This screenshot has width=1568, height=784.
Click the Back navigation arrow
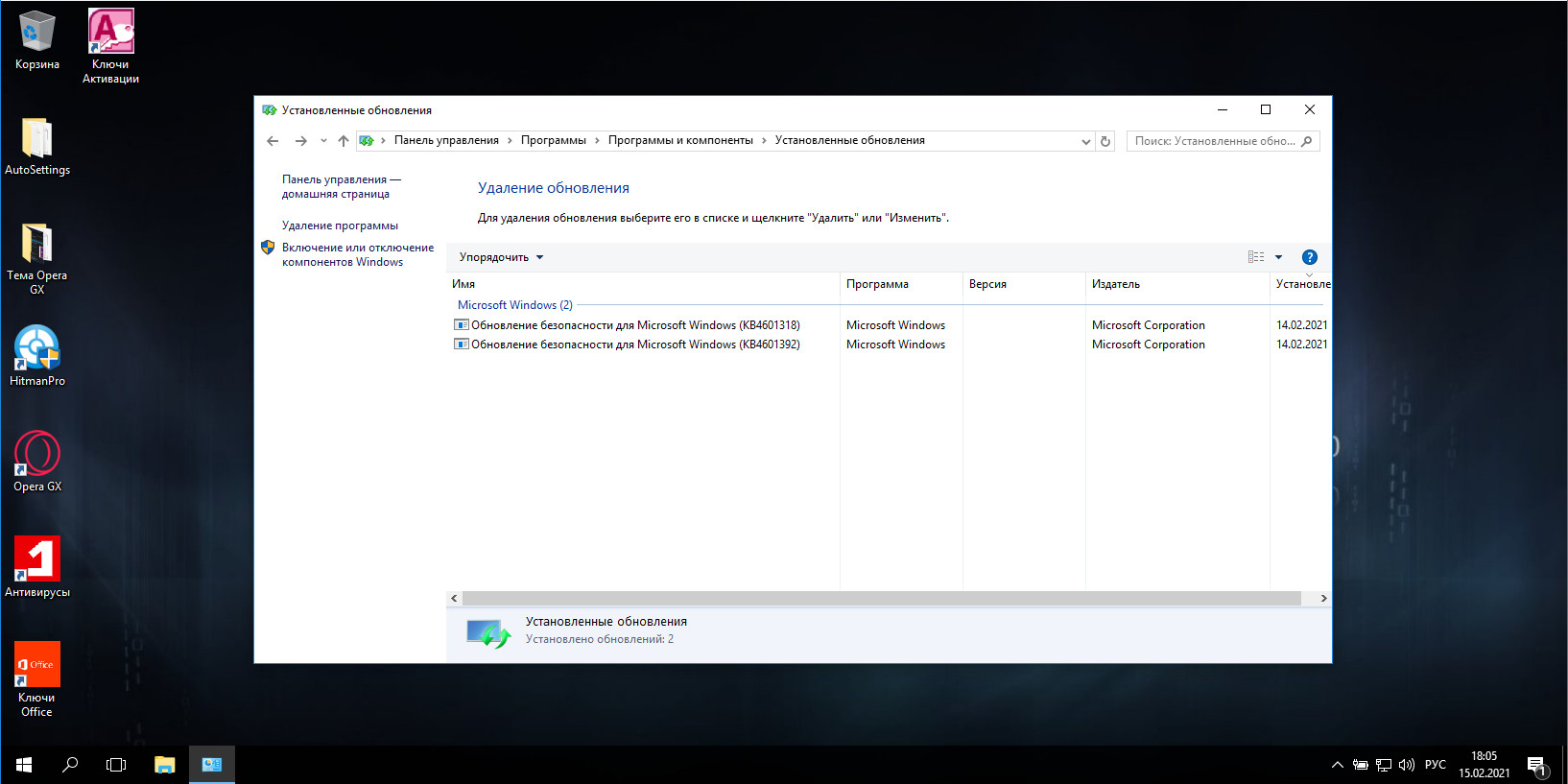click(x=273, y=141)
